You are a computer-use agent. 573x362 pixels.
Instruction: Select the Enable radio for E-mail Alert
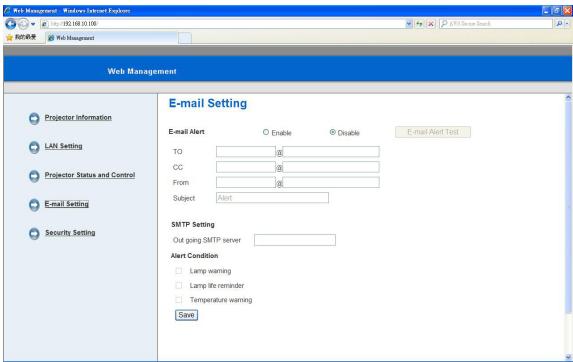266,132
